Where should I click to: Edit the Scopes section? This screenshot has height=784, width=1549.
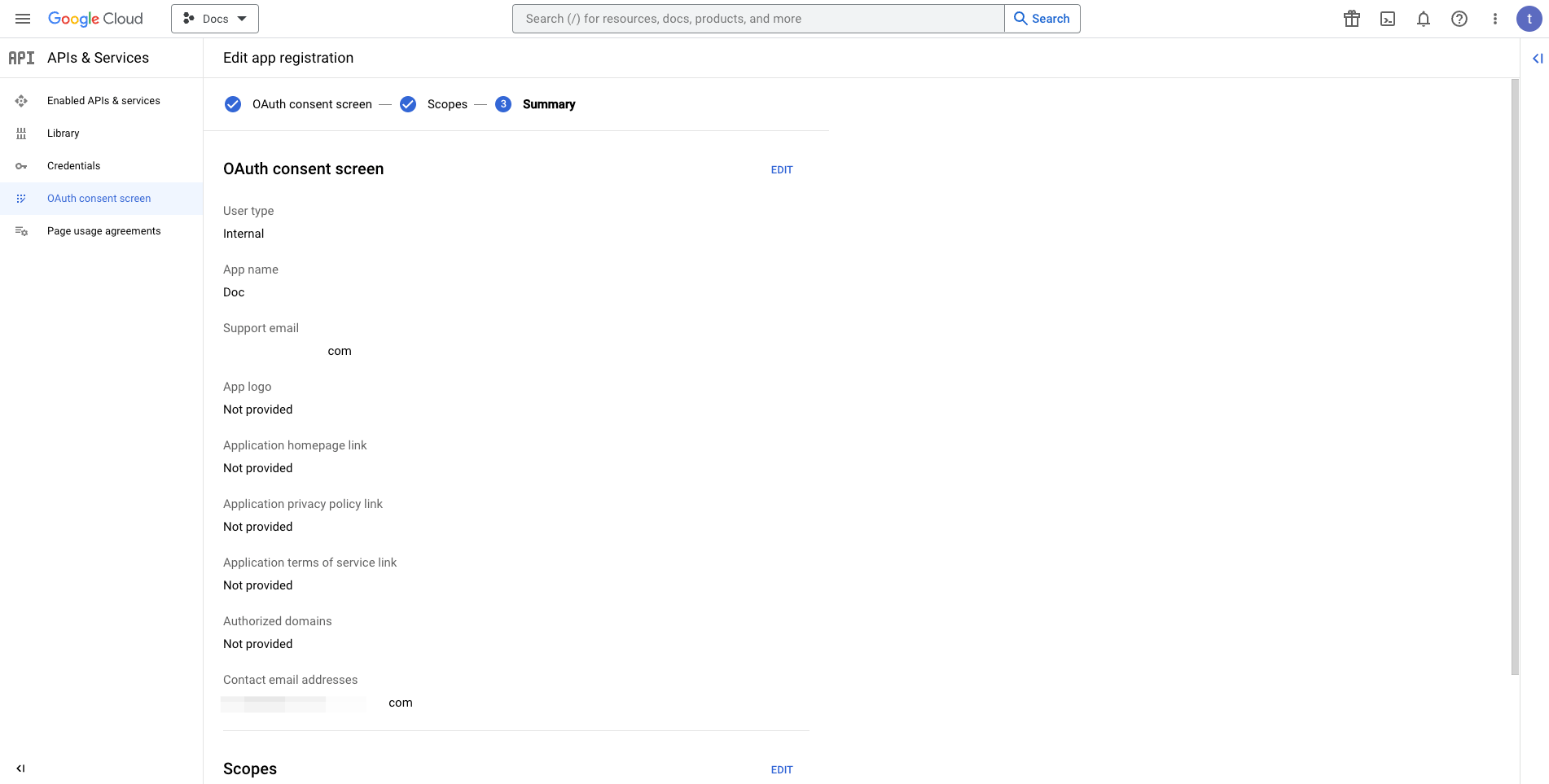(x=782, y=770)
